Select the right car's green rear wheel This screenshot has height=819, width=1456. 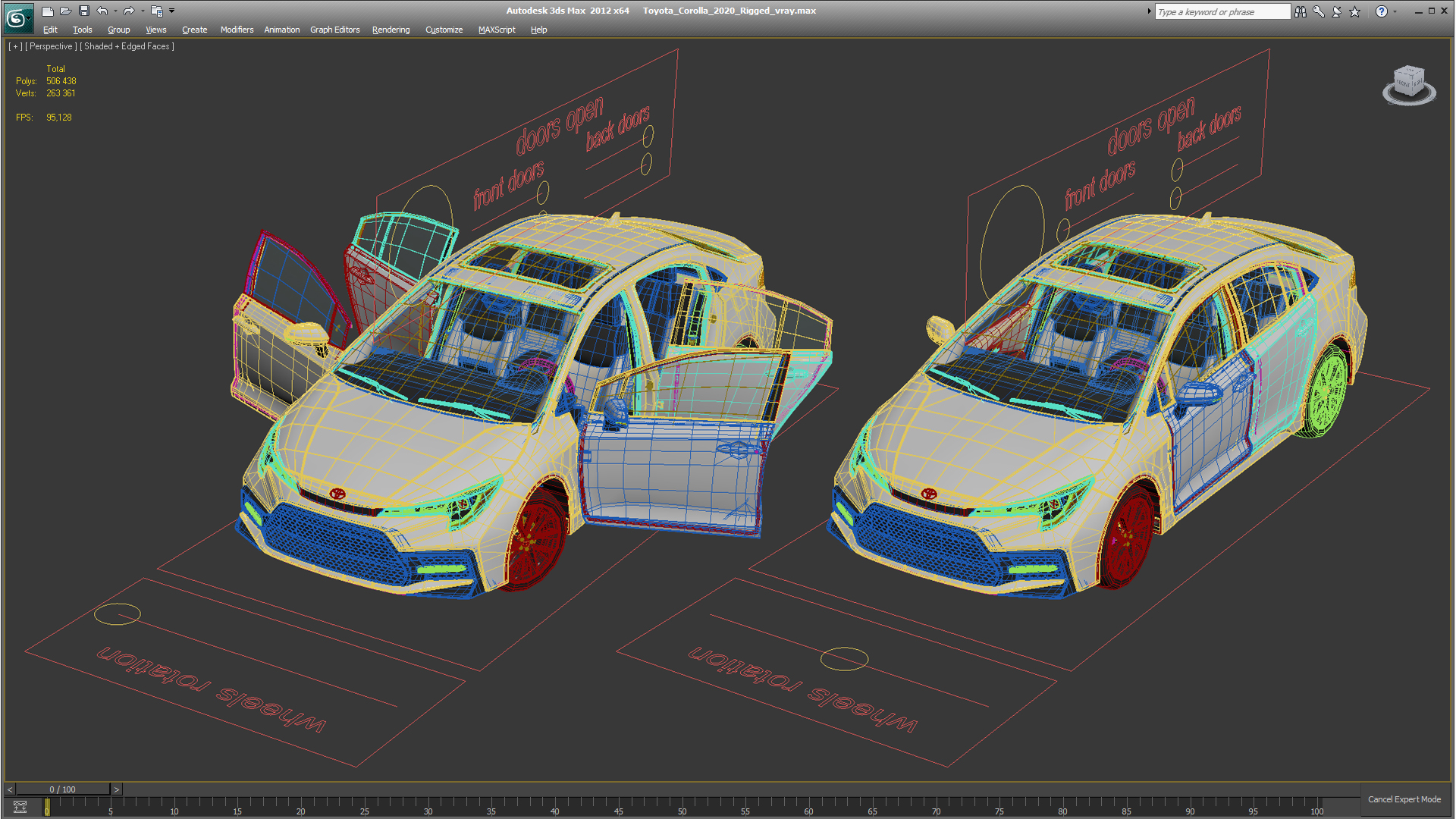coord(1326,391)
